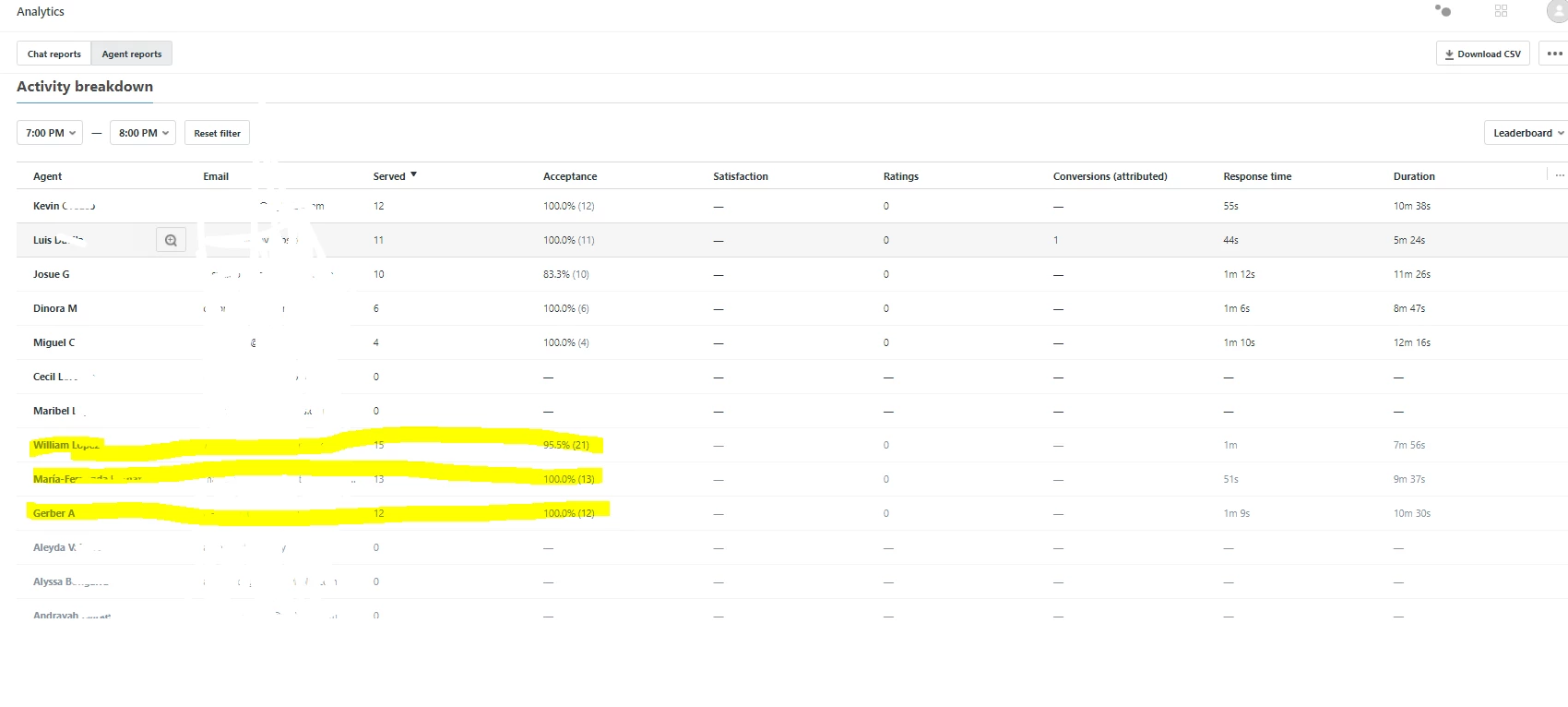Image resolution: width=1568 pixels, height=707 pixels.
Task: Sort by Acceptance column header
Action: click(570, 176)
